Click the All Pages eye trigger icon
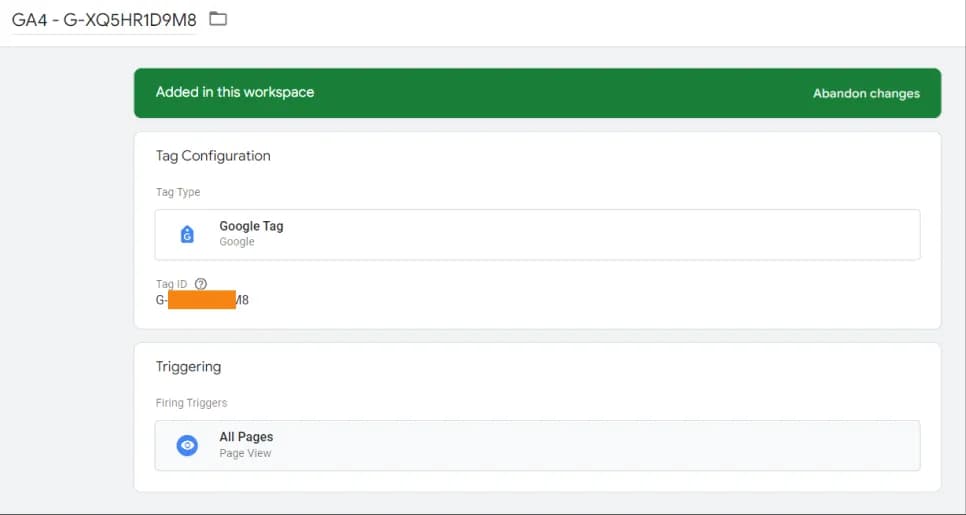This screenshot has height=515, width=966. 187,445
